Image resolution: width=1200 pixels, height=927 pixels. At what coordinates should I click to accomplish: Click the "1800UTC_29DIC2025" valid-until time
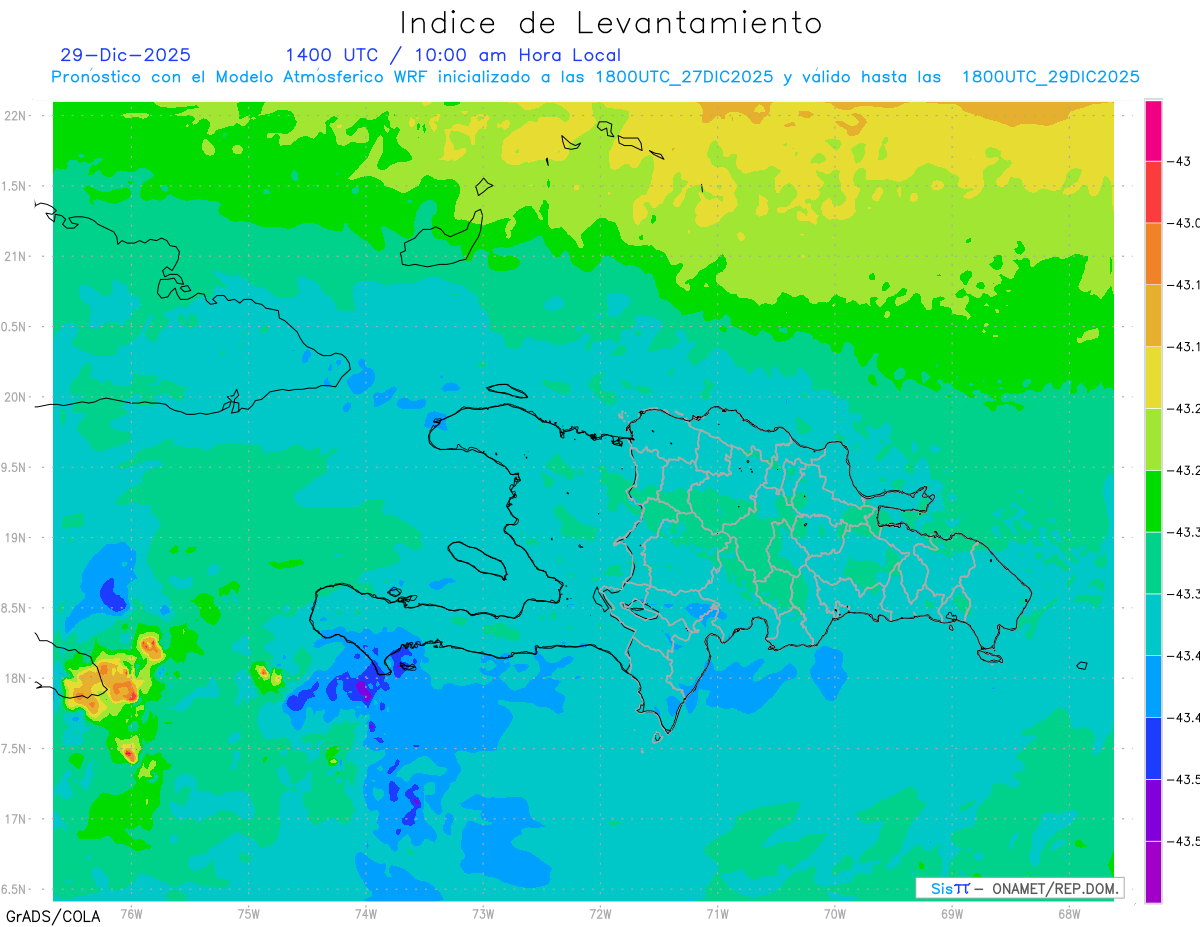coord(1051,77)
